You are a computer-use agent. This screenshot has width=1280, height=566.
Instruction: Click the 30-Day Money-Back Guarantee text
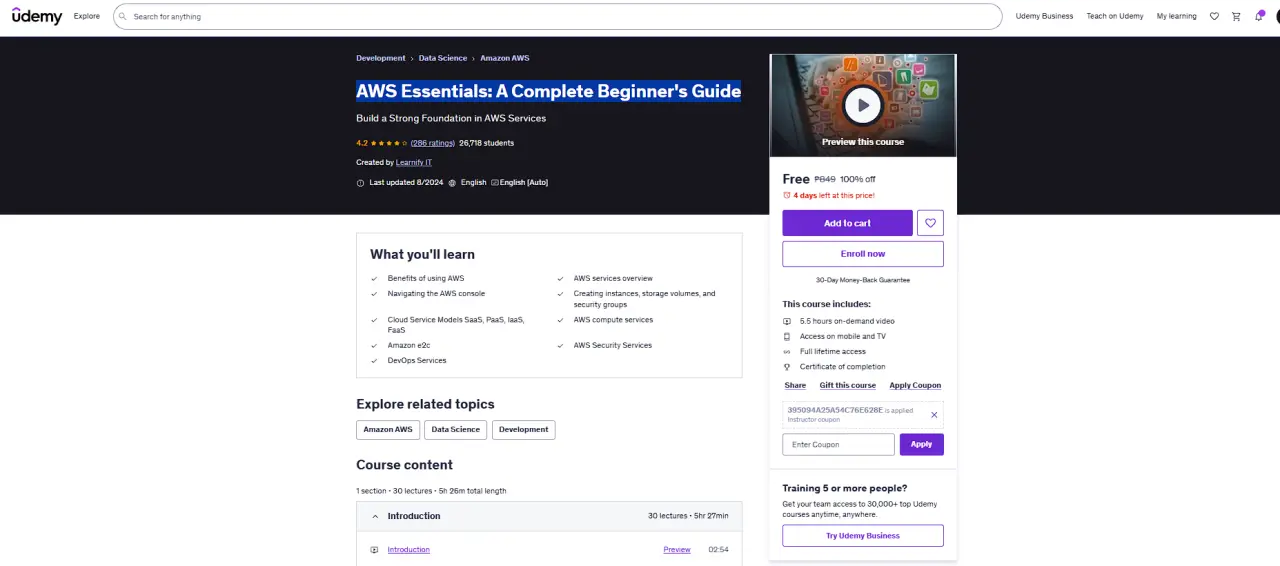point(863,280)
